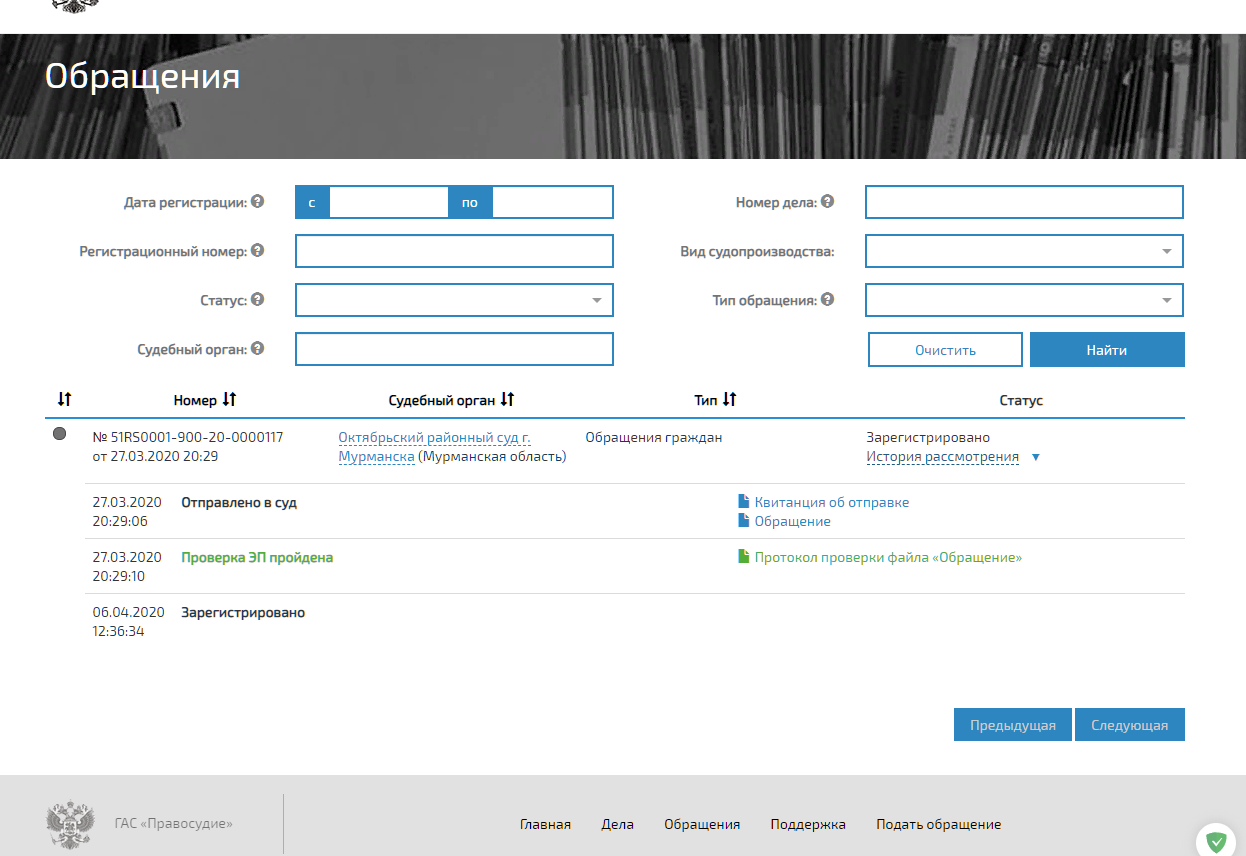The image size is (1246, 856).
Task: Open the Статус dropdown list
Action: (454, 300)
